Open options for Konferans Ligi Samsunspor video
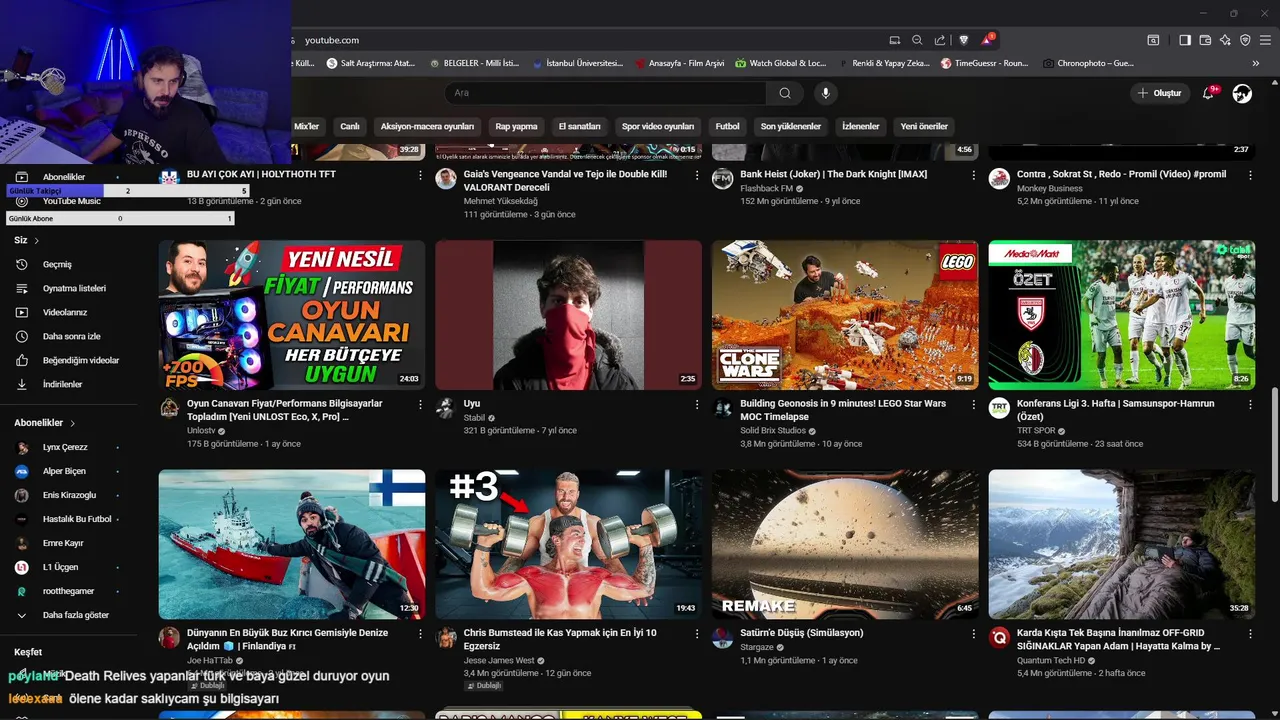 (x=1250, y=405)
